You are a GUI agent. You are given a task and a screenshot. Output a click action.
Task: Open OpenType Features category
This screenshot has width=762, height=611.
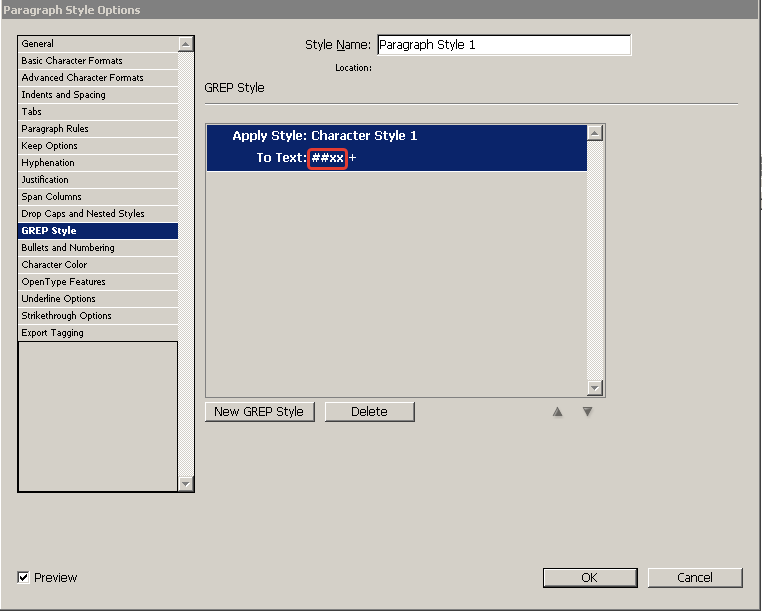click(x=98, y=282)
